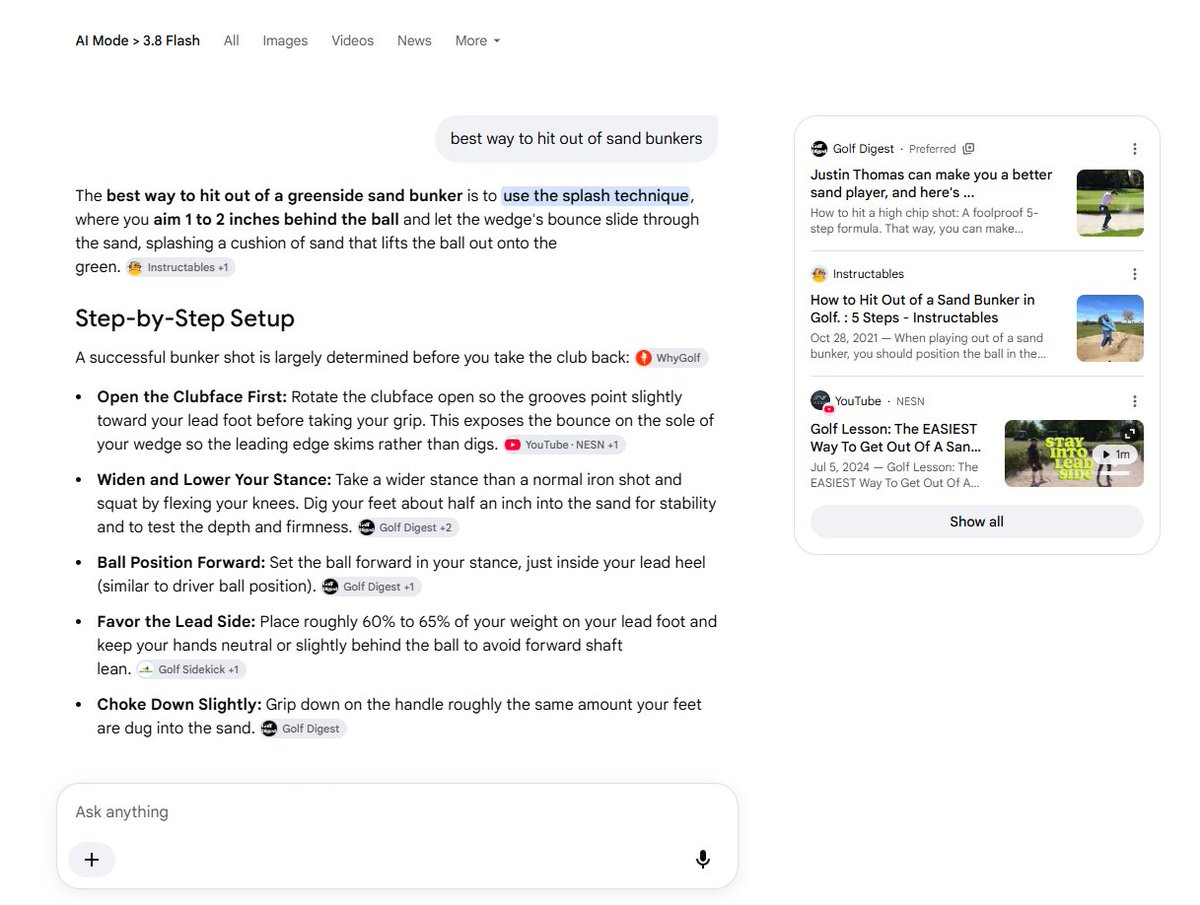The image size is (1200, 905).
Task: Switch to the All tab
Action: [231, 41]
